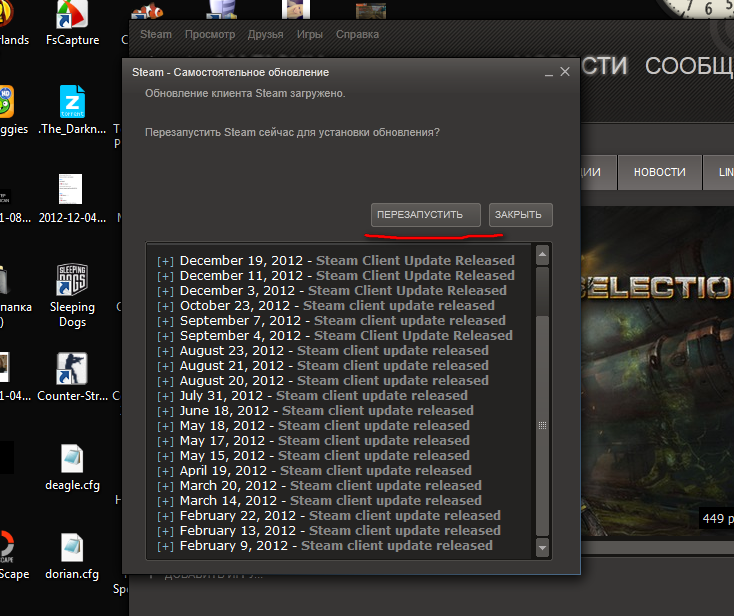Click the ПЕРЕЗАПУСТИТЬ button
The width and height of the screenshot is (734, 616).
pyautogui.click(x=426, y=215)
